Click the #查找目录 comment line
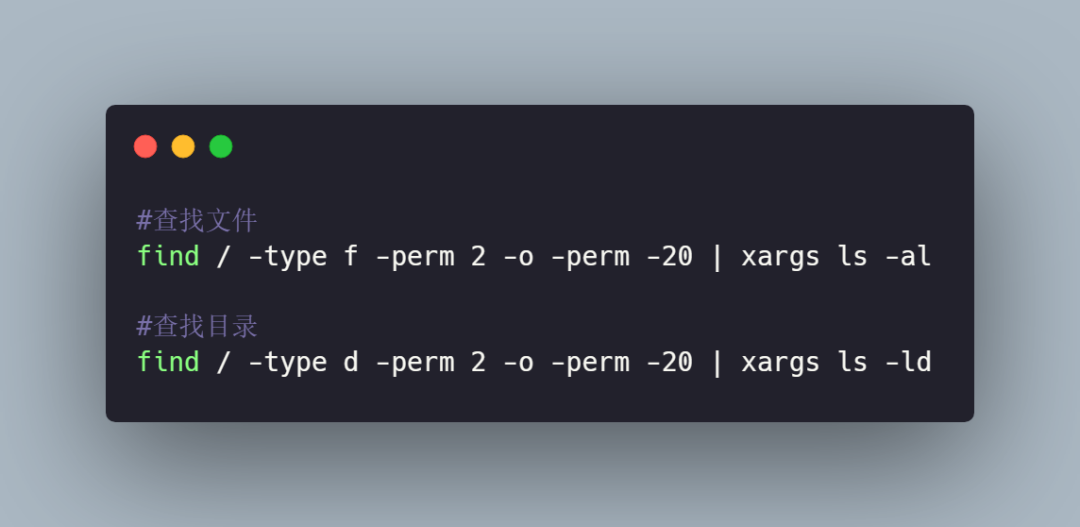The height and width of the screenshot is (527, 1080). [x=197, y=327]
